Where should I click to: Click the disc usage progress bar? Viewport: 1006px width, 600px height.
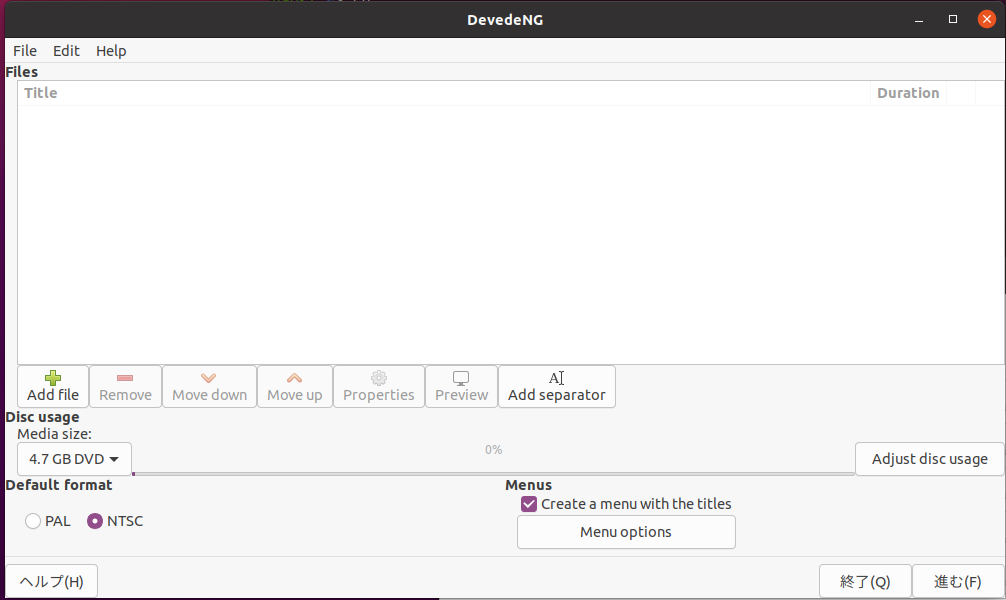(493, 474)
